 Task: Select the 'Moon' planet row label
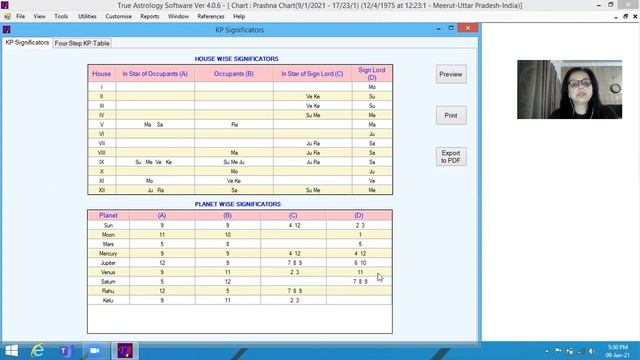[x=108, y=235]
